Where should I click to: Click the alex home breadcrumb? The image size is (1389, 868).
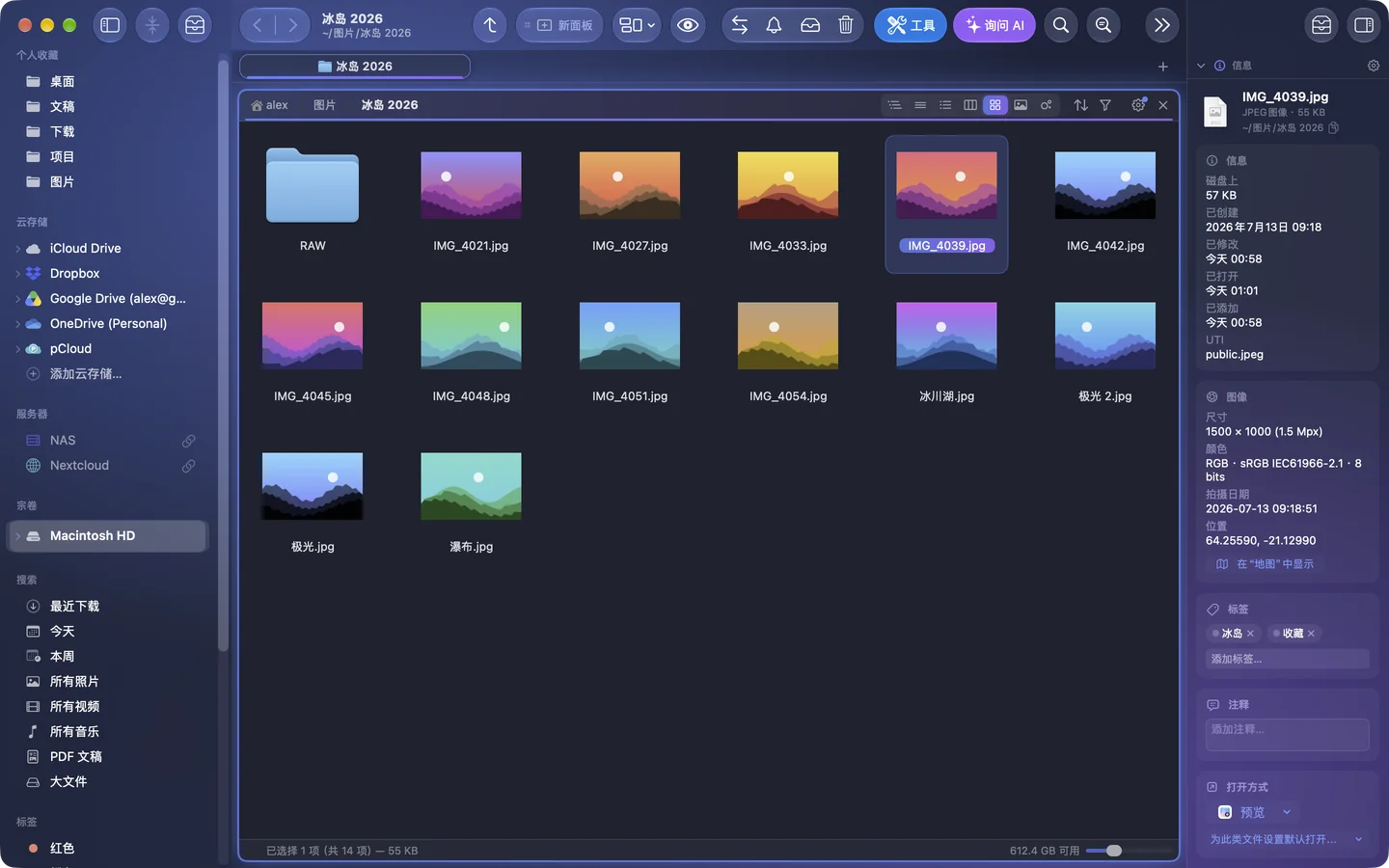click(x=269, y=105)
